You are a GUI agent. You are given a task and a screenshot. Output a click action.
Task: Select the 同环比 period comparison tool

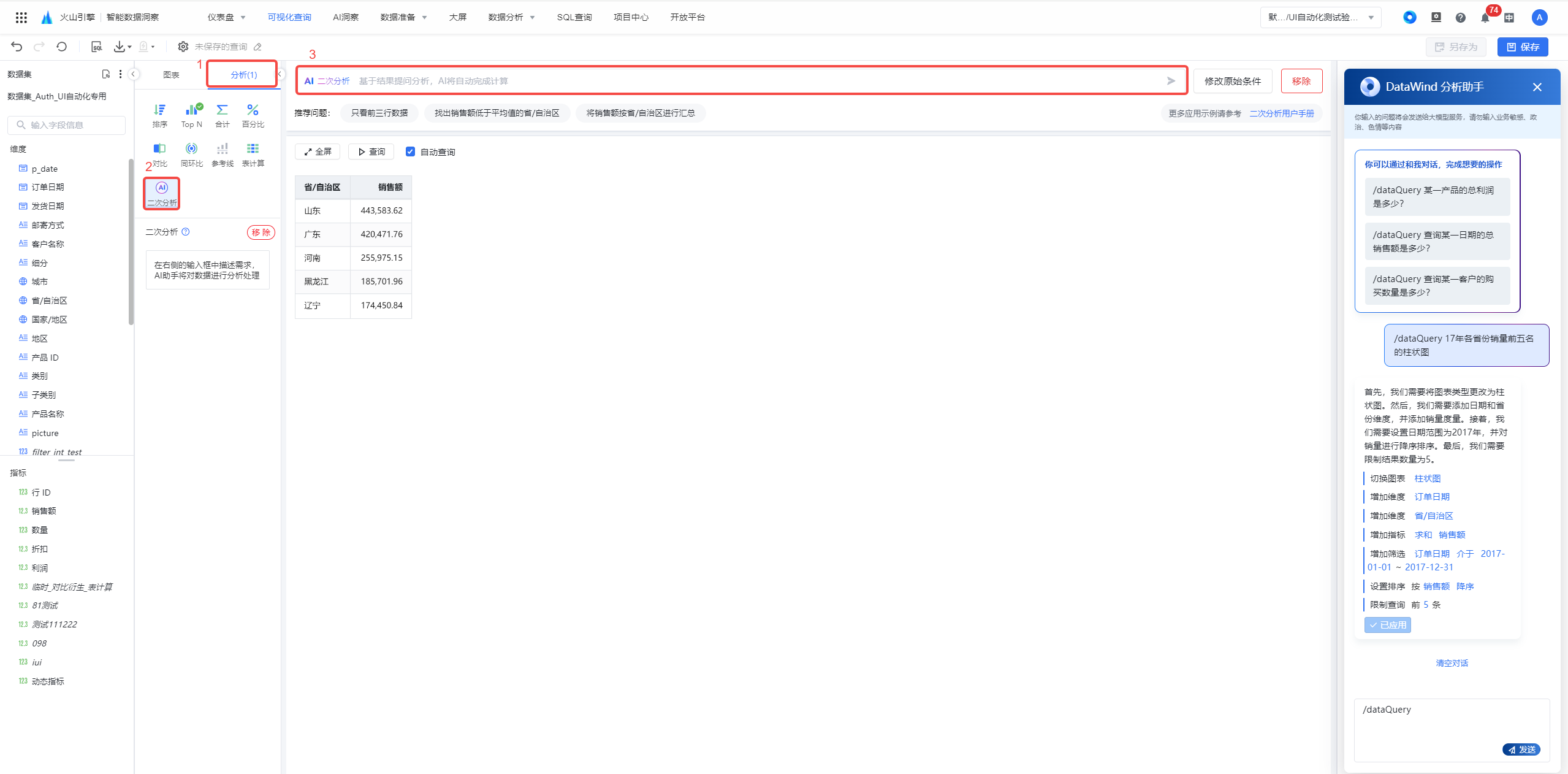tap(192, 155)
